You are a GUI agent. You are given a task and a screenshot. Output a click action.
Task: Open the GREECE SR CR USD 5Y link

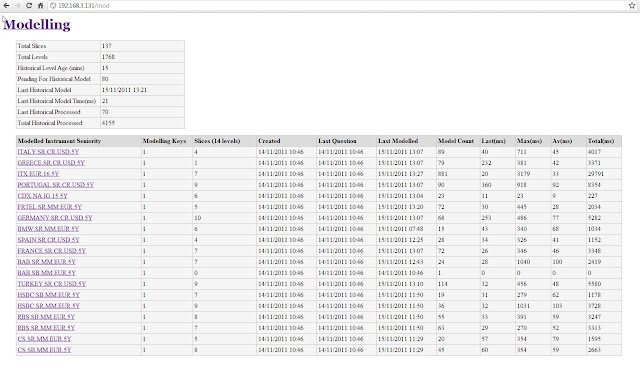51,163
